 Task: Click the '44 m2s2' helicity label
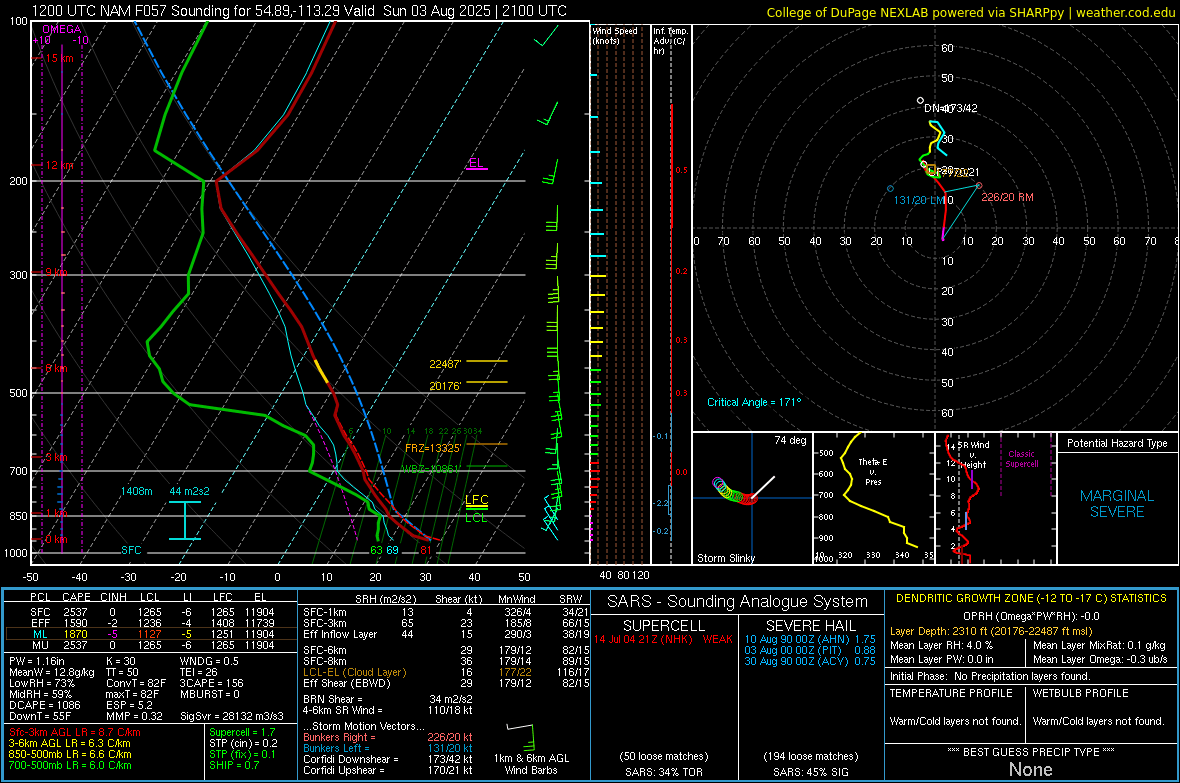point(190,491)
